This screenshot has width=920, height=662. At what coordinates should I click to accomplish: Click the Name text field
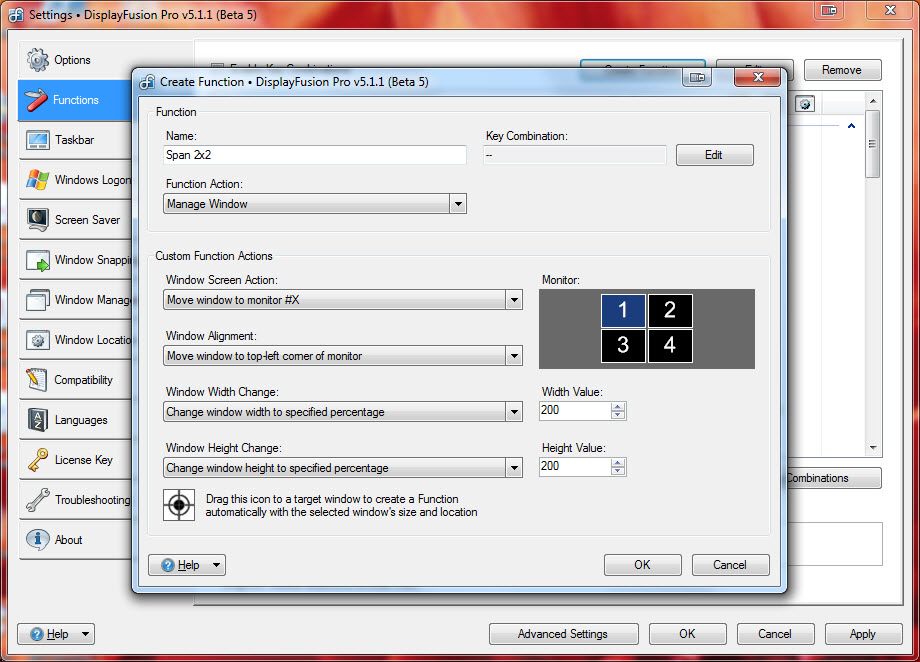coord(315,155)
